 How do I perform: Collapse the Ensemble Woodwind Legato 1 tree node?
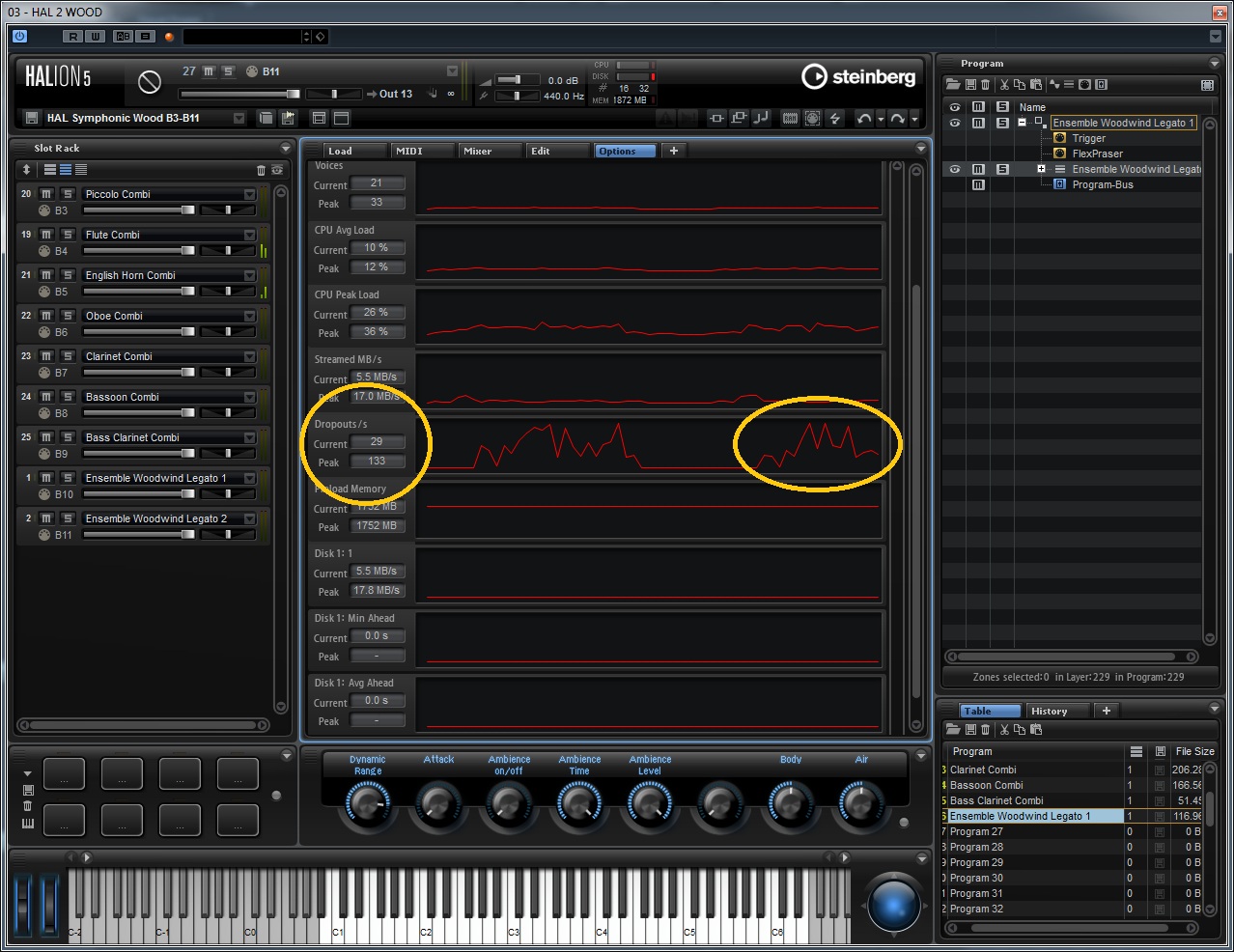[1022, 123]
